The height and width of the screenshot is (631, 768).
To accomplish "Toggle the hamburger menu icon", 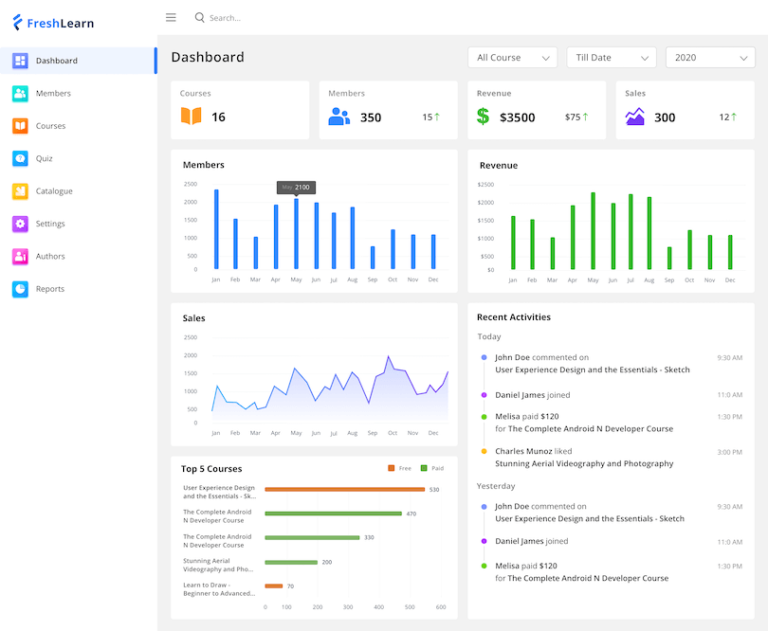I will [170, 18].
